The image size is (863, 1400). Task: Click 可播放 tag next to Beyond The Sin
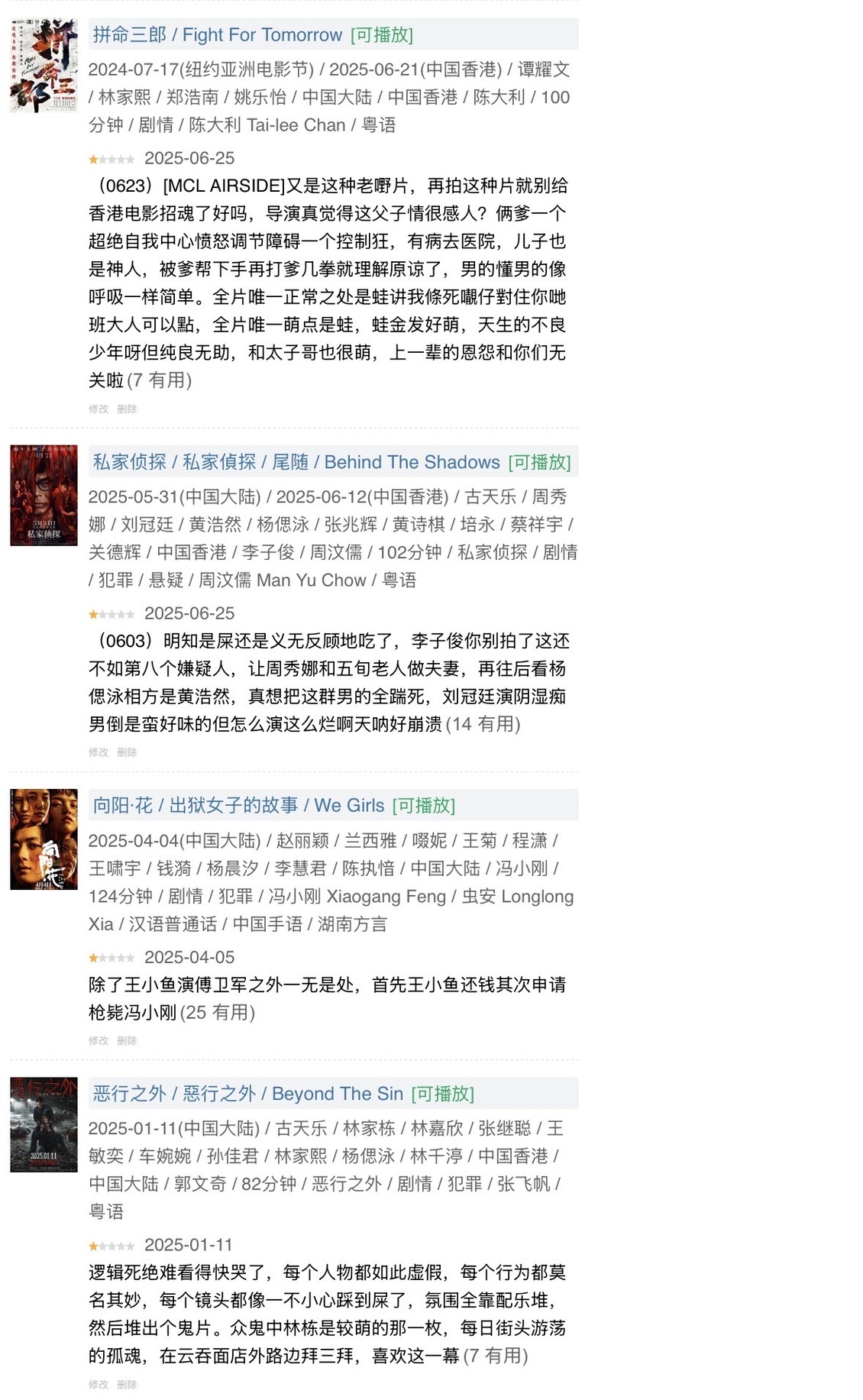click(442, 1094)
